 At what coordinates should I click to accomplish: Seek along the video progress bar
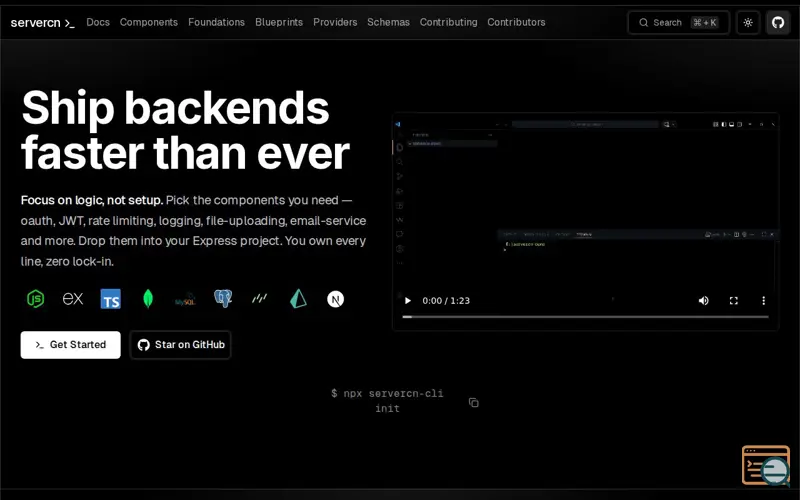[x=585, y=317]
